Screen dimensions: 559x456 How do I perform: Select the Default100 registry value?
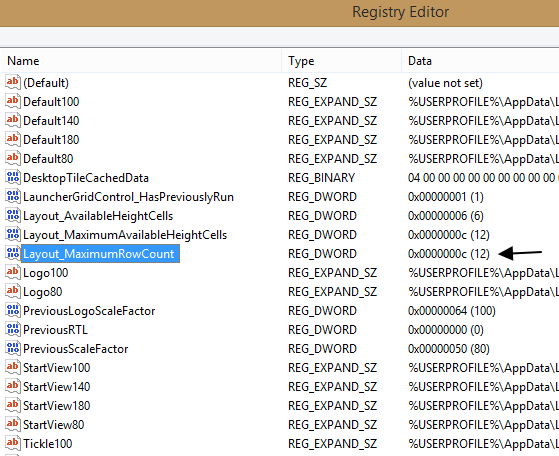(51, 102)
